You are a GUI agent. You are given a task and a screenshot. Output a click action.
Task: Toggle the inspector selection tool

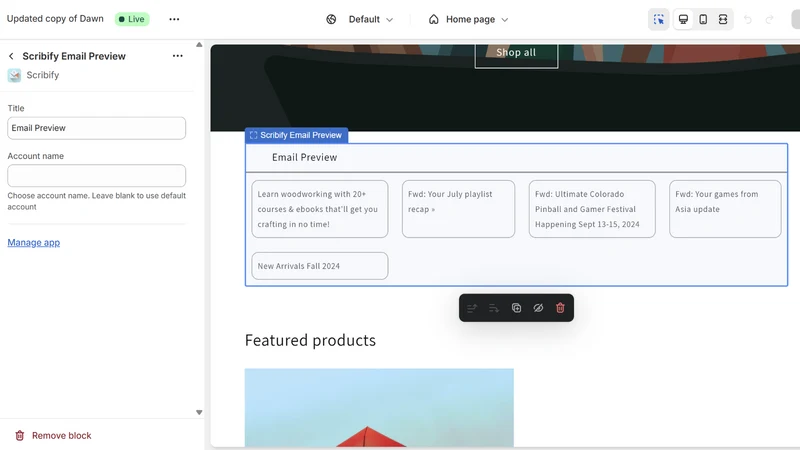[659, 19]
